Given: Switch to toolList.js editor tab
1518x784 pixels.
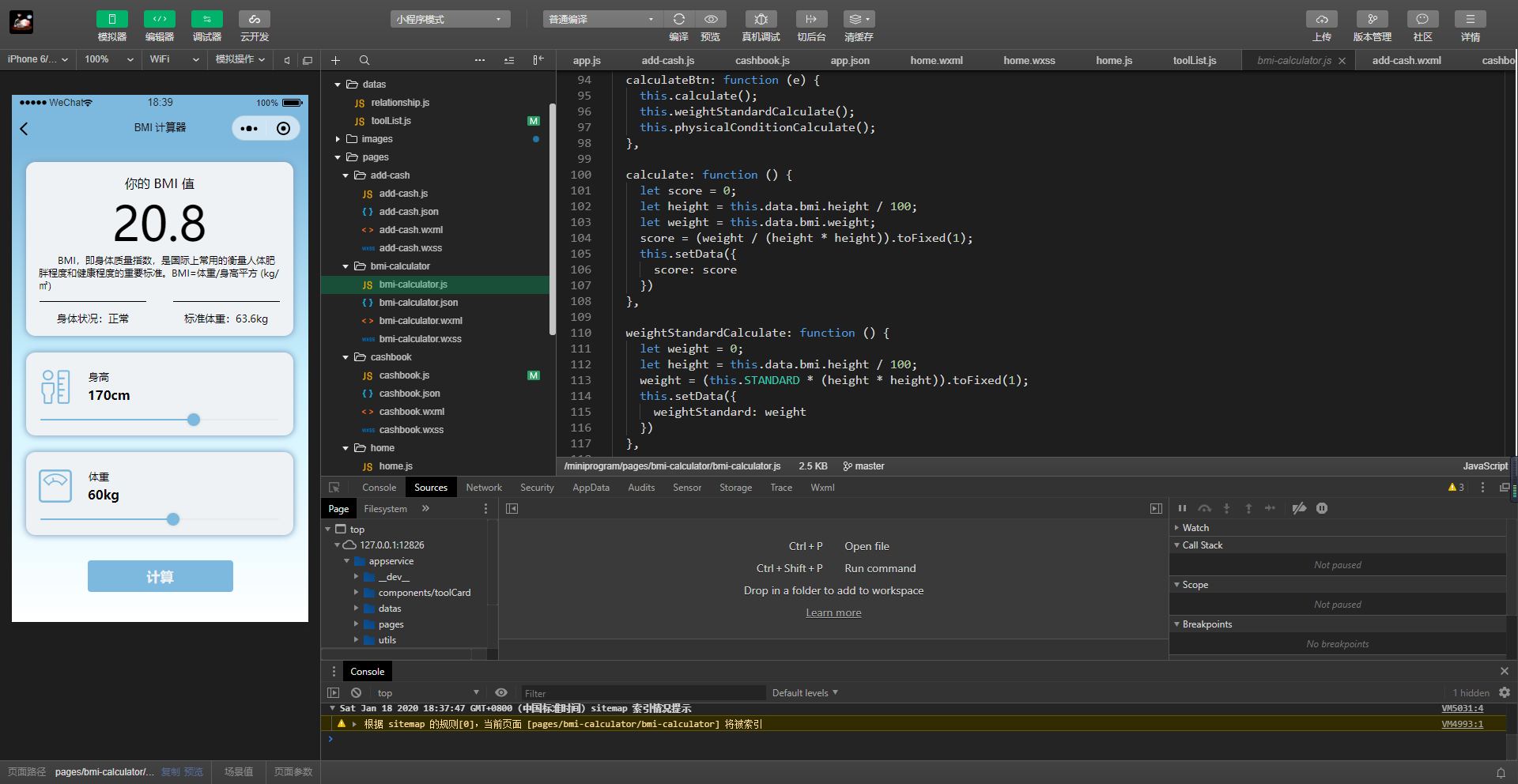Looking at the screenshot, I should pos(1194,60).
